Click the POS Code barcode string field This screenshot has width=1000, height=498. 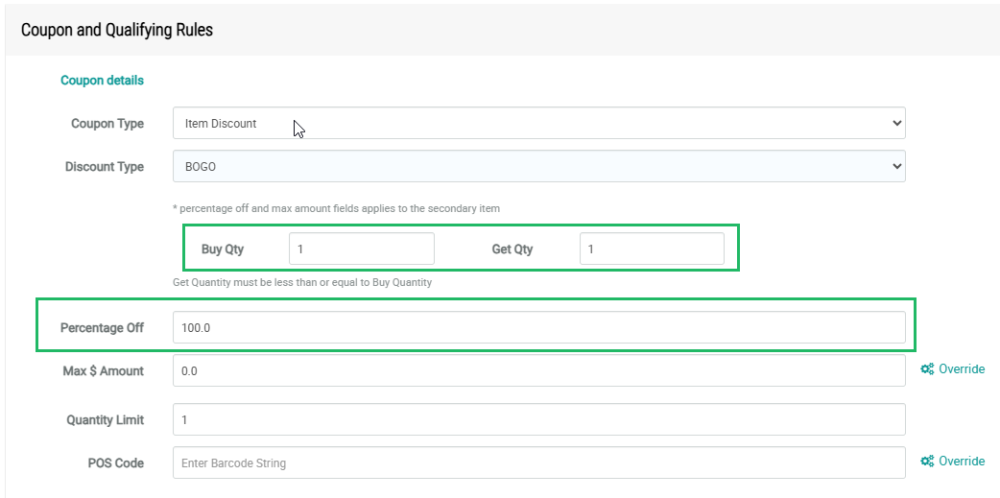[x=539, y=463]
